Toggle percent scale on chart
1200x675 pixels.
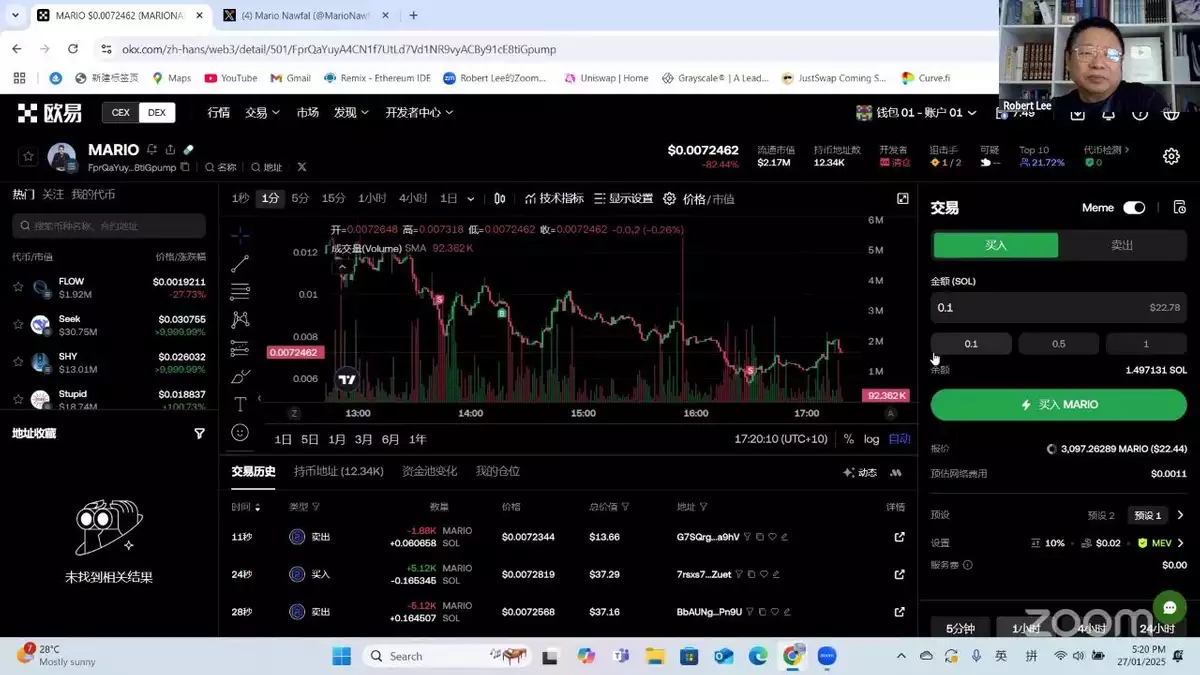(x=848, y=439)
